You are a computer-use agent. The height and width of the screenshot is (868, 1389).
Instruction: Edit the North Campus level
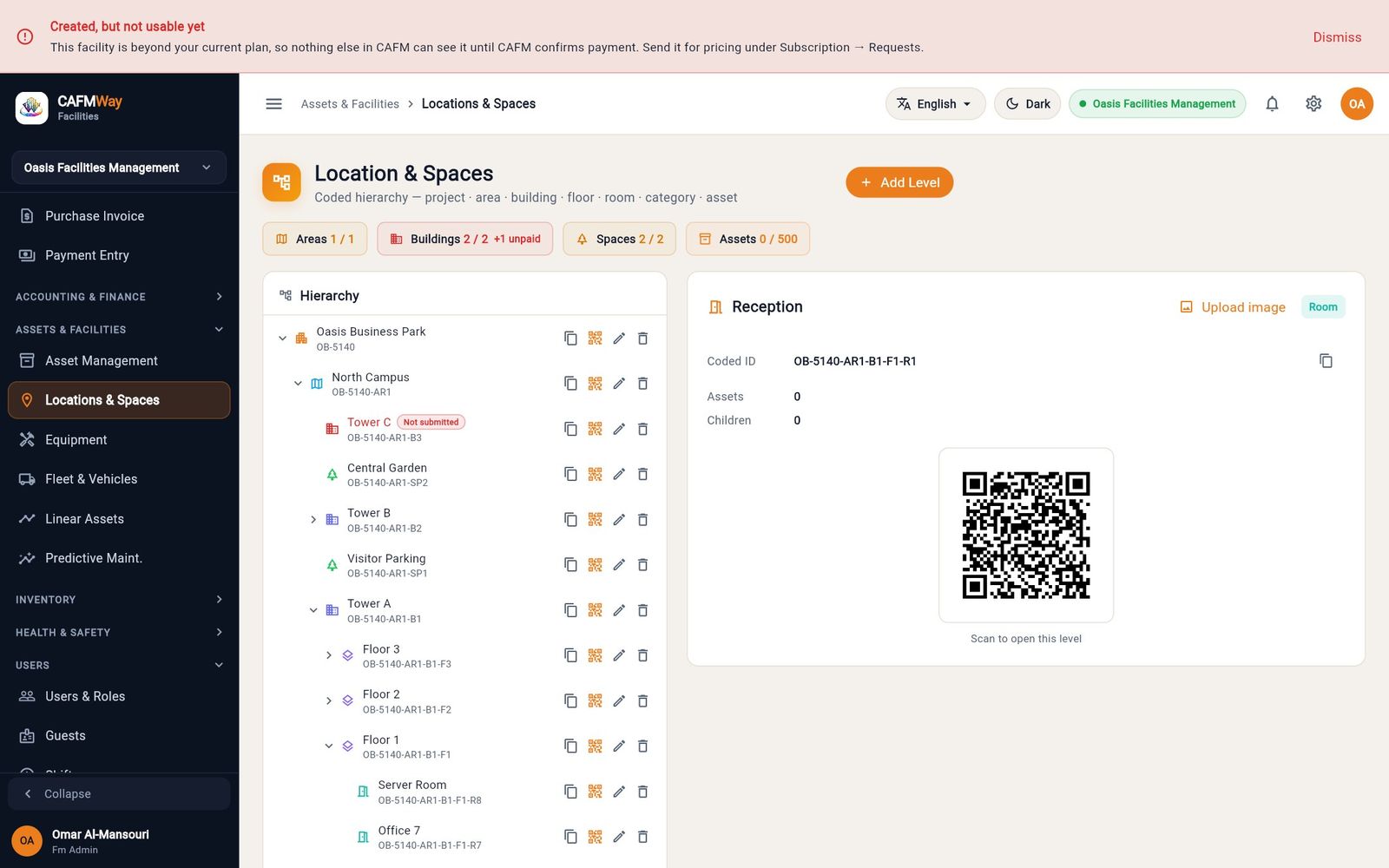coord(619,384)
